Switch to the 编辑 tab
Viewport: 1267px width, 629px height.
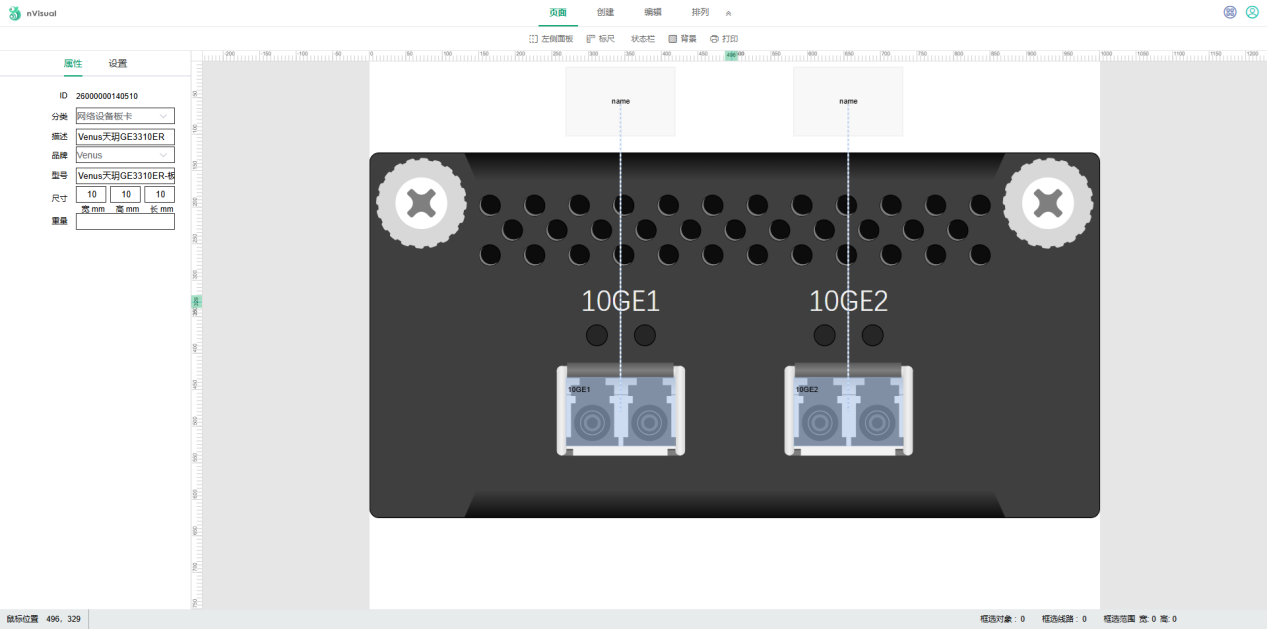point(653,13)
